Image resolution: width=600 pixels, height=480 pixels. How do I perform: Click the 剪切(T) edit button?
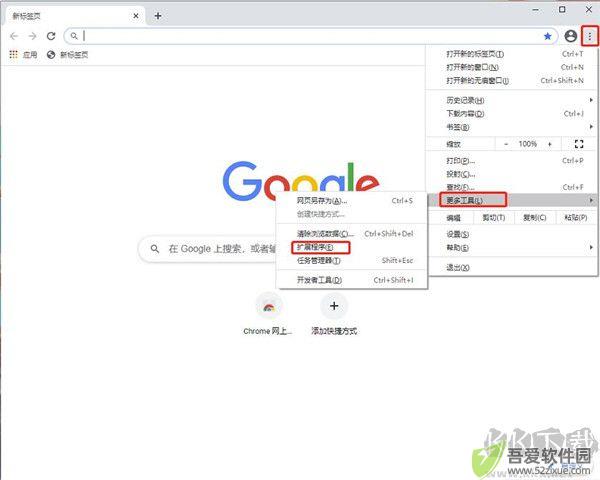pyautogui.click(x=494, y=218)
